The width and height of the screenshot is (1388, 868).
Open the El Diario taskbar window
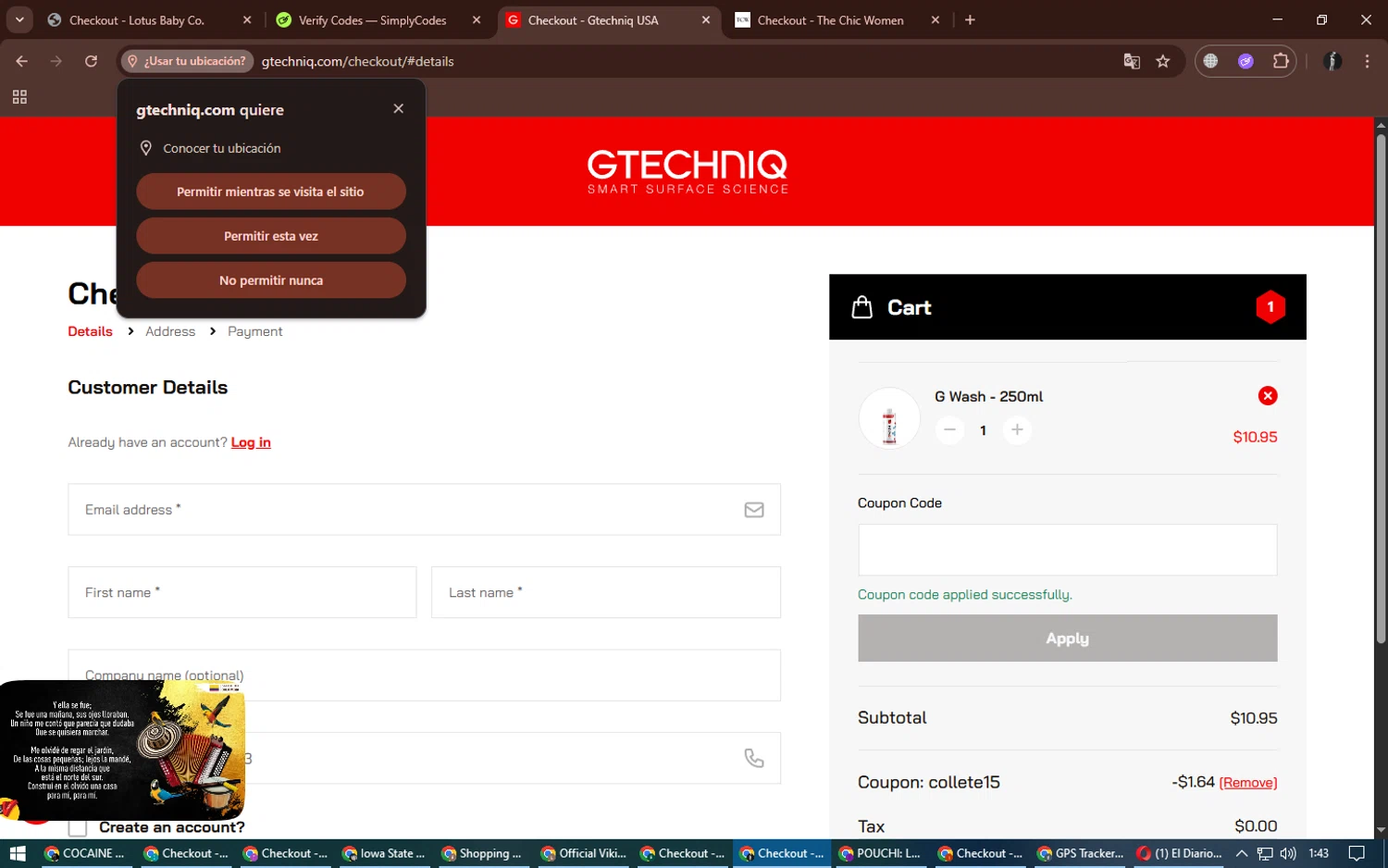(1180, 853)
